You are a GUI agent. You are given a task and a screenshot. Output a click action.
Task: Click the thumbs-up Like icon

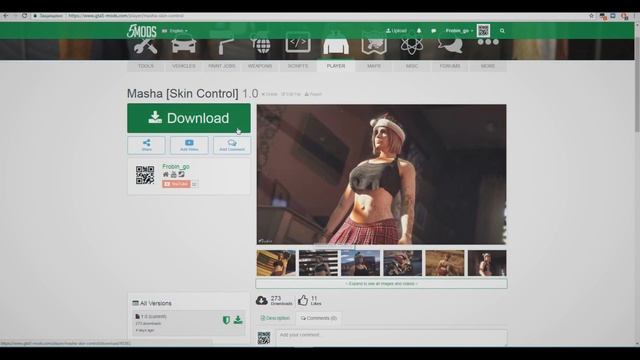pos(303,301)
